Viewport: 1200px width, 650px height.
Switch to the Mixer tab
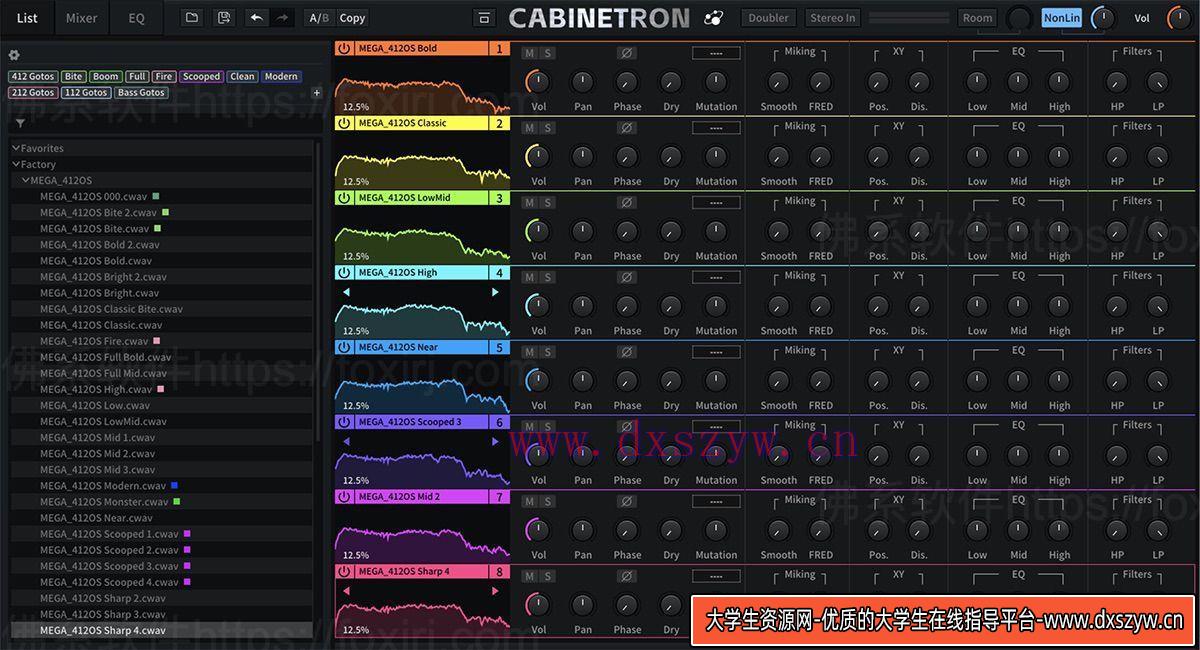(x=82, y=18)
